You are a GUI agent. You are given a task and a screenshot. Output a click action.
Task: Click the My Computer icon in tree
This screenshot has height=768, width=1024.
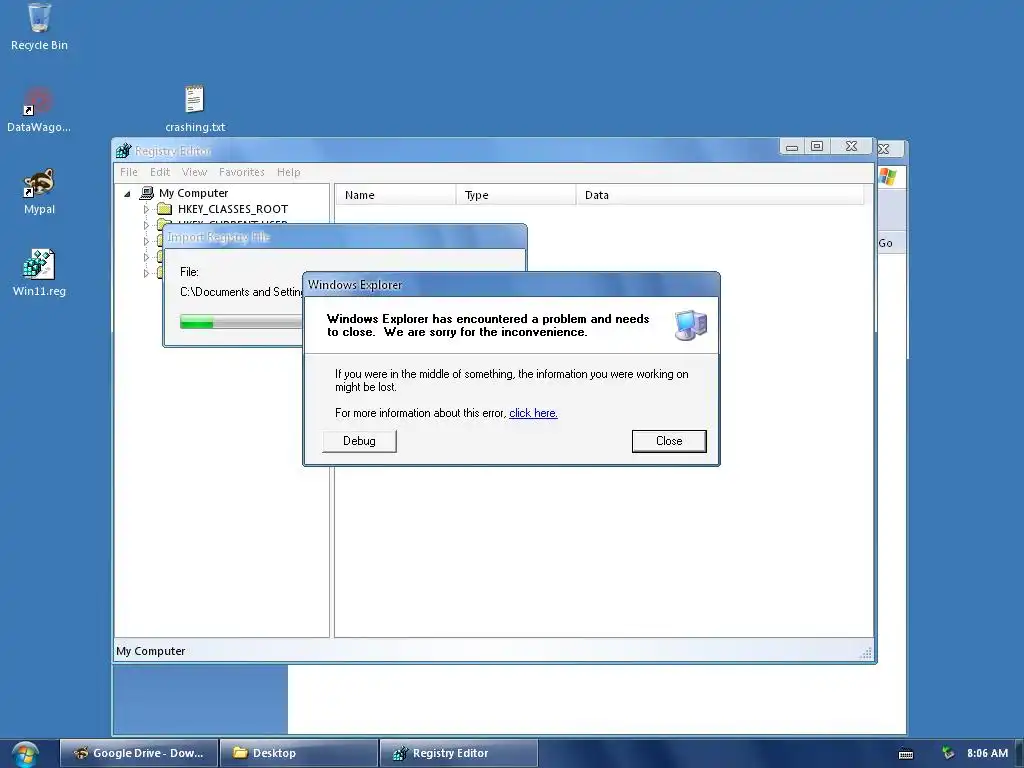pyautogui.click(x=147, y=193)
